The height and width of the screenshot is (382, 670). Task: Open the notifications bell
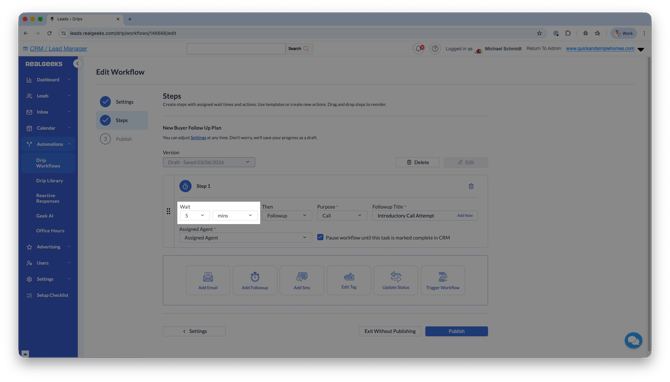pyautogui.click(x=419, y=49)
